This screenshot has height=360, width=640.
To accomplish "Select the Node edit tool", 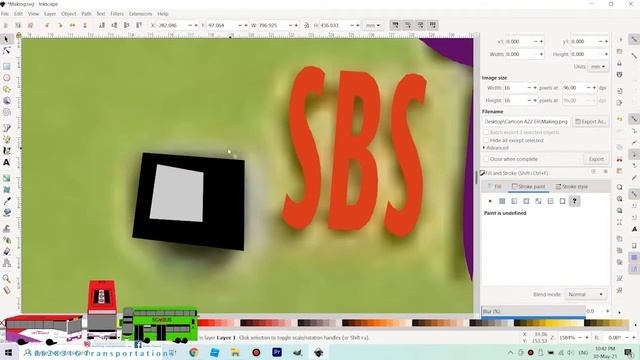I will coord(6,51).
